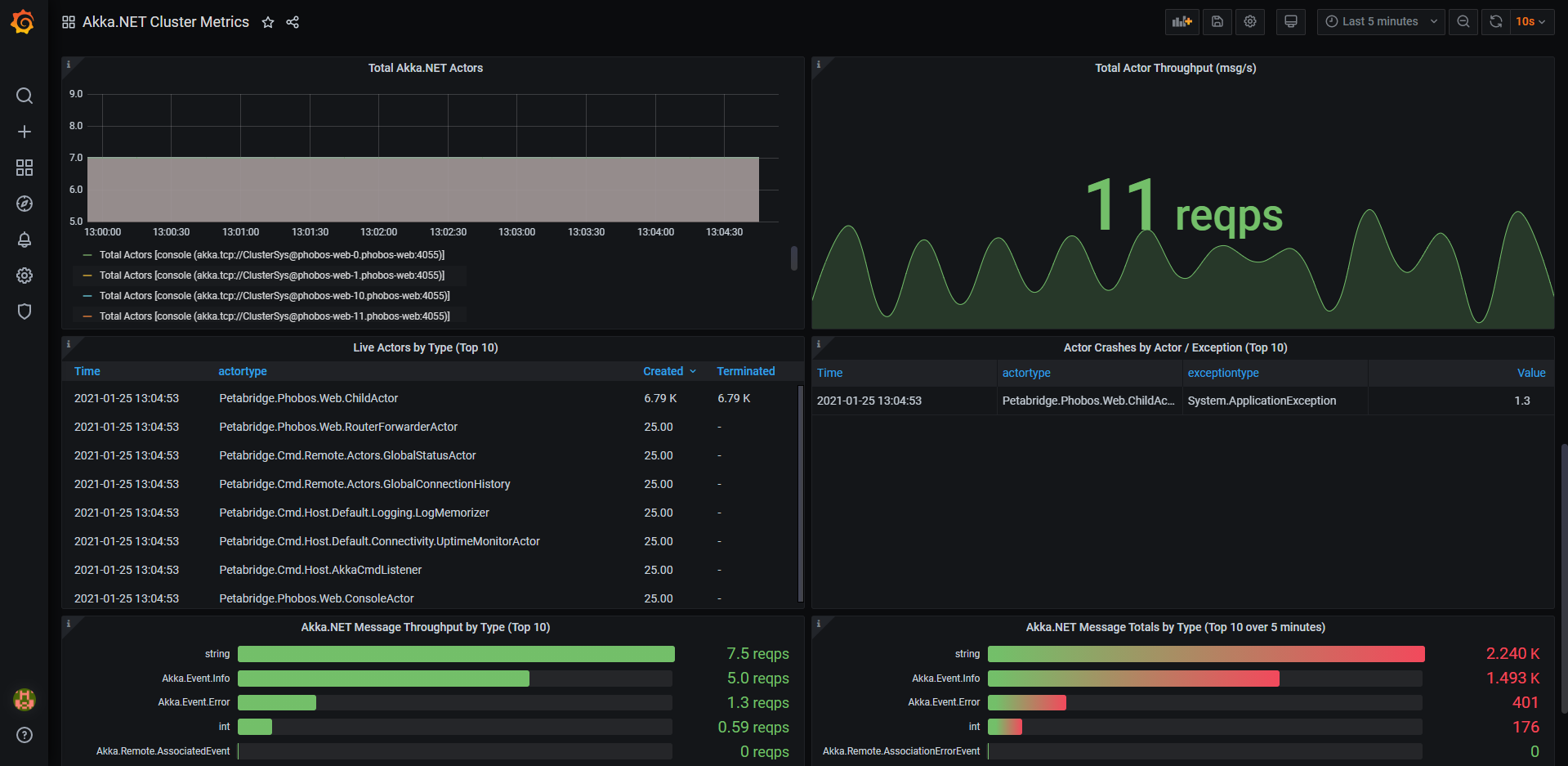Screen dimensions: 1568x766
Task: Open the 10s refresh interval dropdown
Action: click(x=1531, y=22)
